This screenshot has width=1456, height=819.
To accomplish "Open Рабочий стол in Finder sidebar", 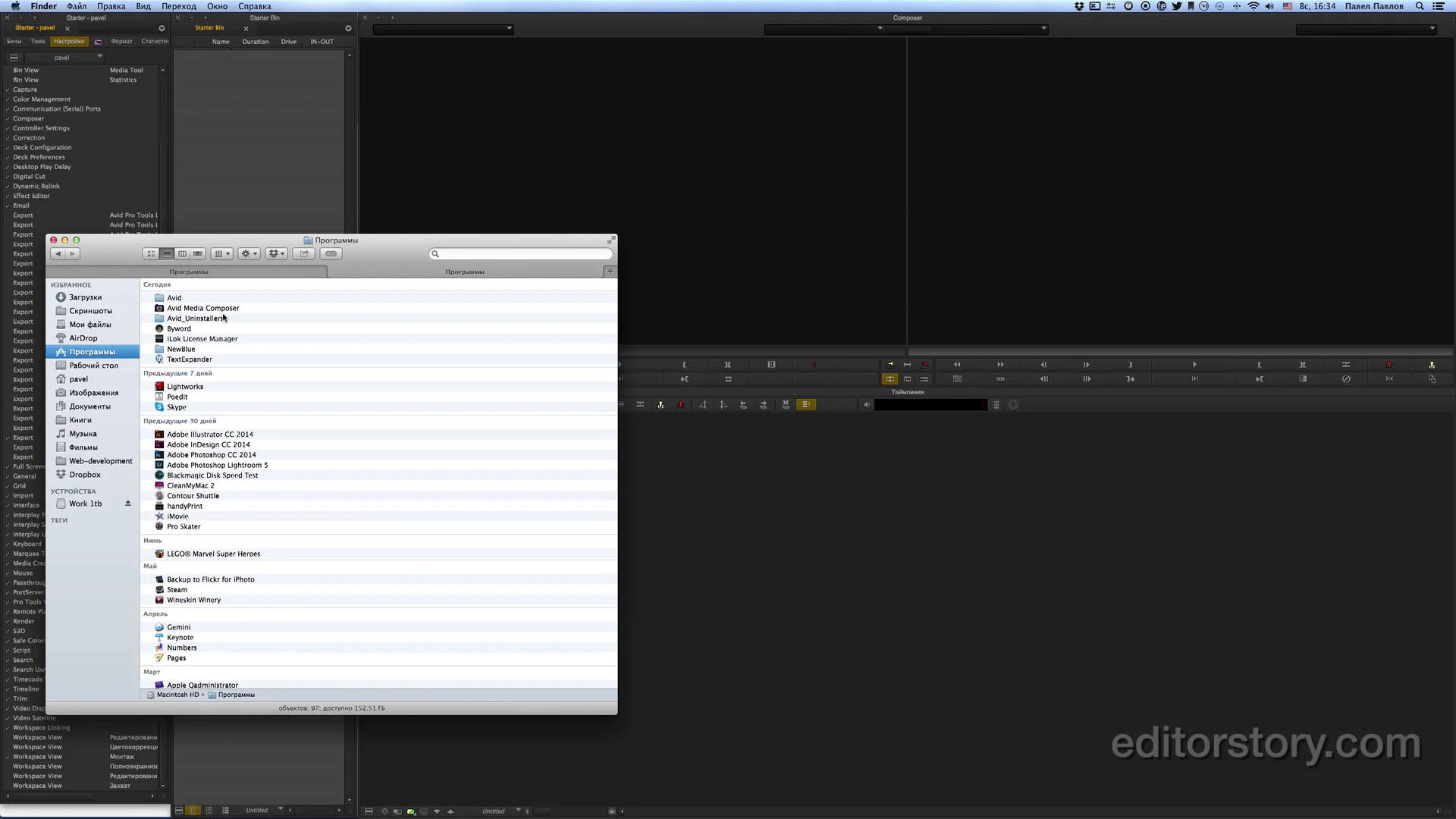I will 93,366.
